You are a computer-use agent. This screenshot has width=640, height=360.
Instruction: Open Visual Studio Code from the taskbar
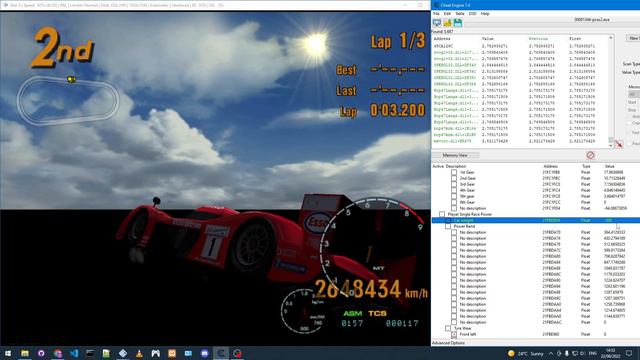pos(74,353)
